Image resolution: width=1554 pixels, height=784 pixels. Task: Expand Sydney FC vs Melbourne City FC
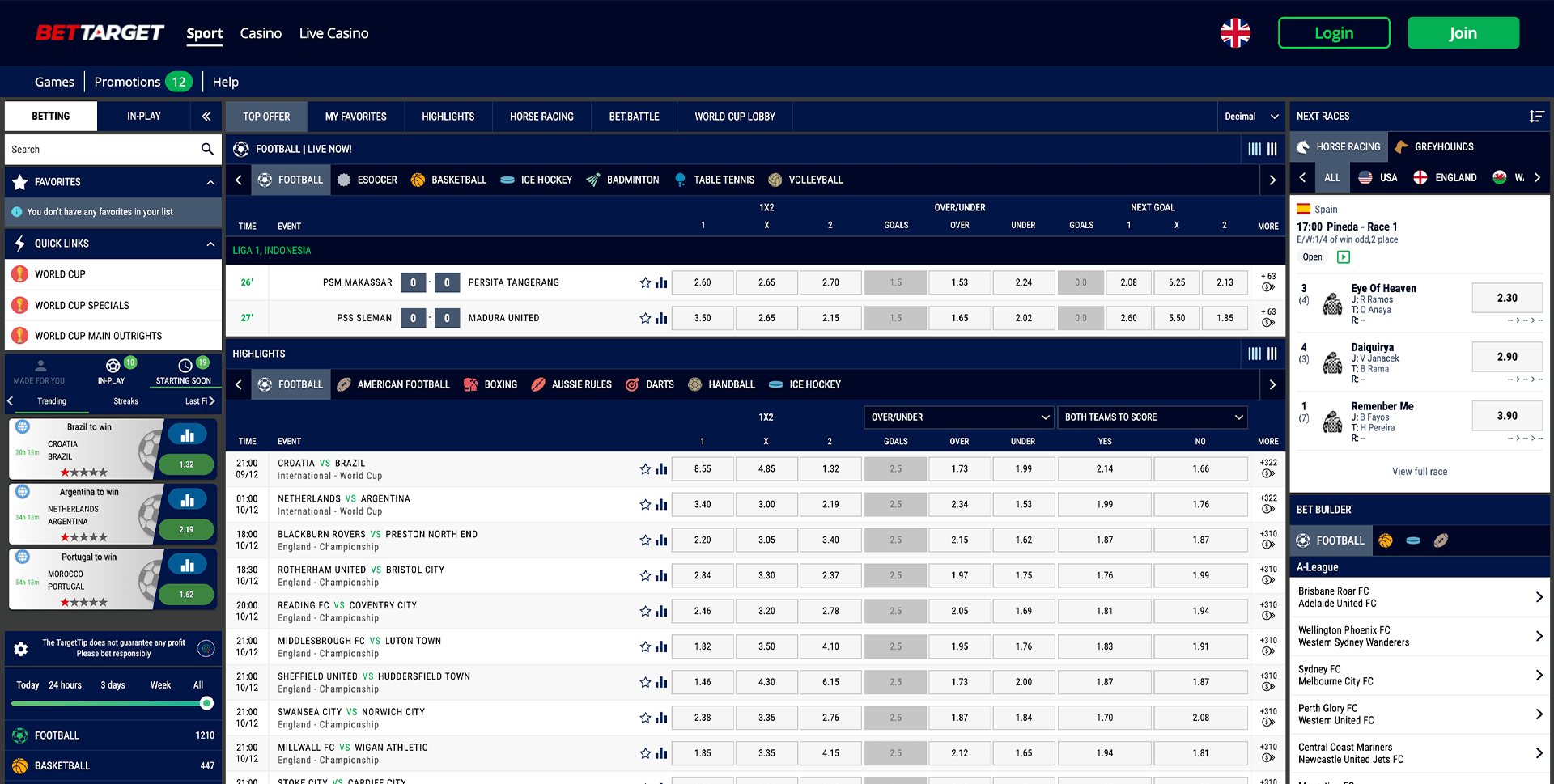[x=1420, y=675]
